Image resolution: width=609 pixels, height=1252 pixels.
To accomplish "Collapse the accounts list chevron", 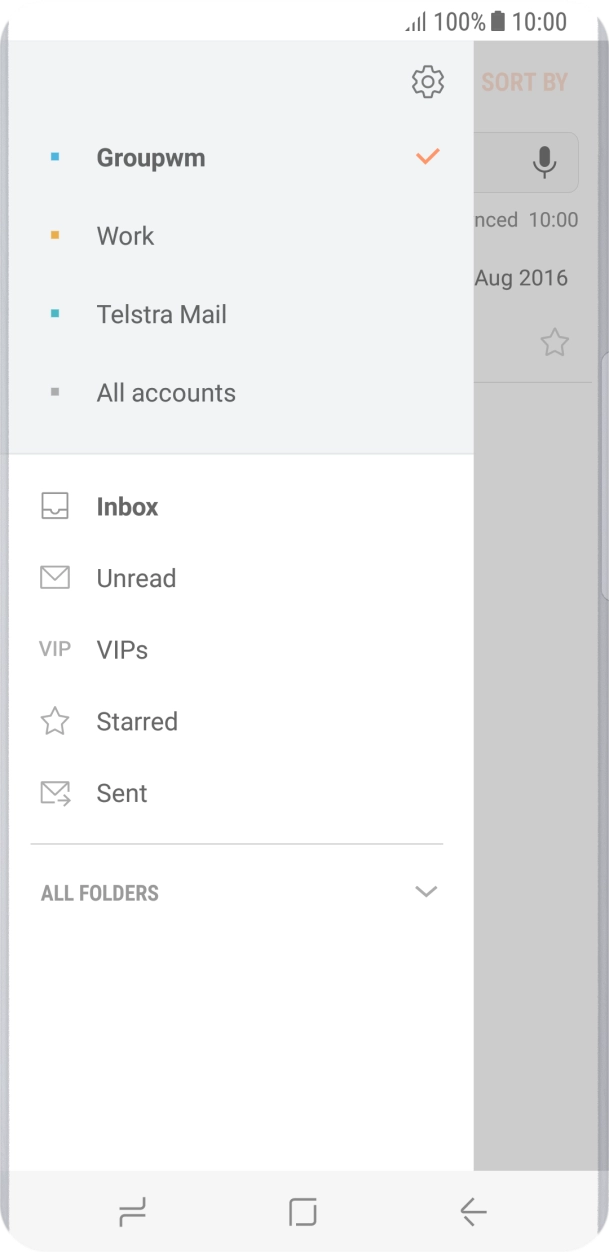I will pyautogui.click(x=427, y=891).
